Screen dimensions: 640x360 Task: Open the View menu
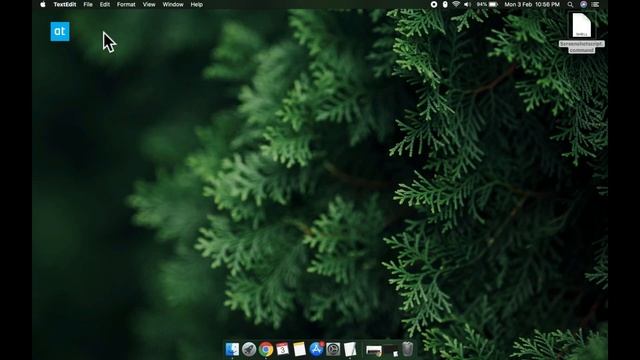pyautogui.click(x=149, y=4)
